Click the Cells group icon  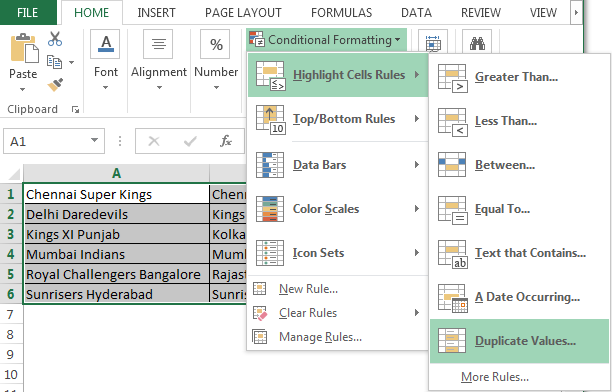point(433,43)
